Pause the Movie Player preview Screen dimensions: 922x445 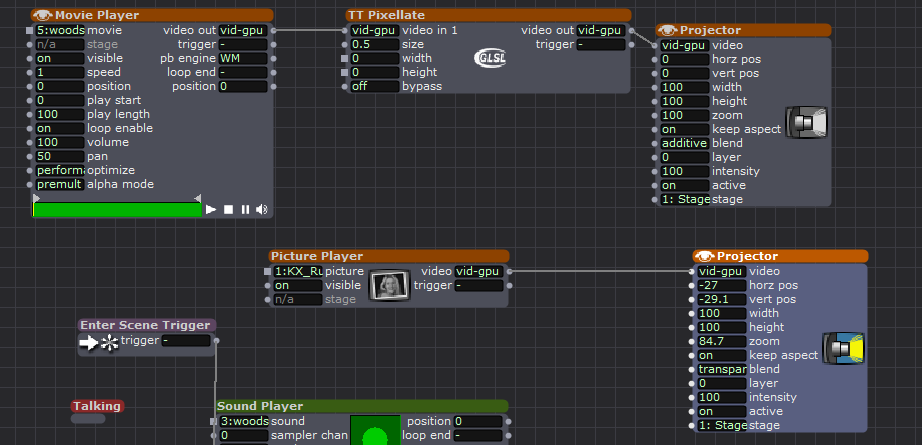pyautogui.click(x=245, y=210)
